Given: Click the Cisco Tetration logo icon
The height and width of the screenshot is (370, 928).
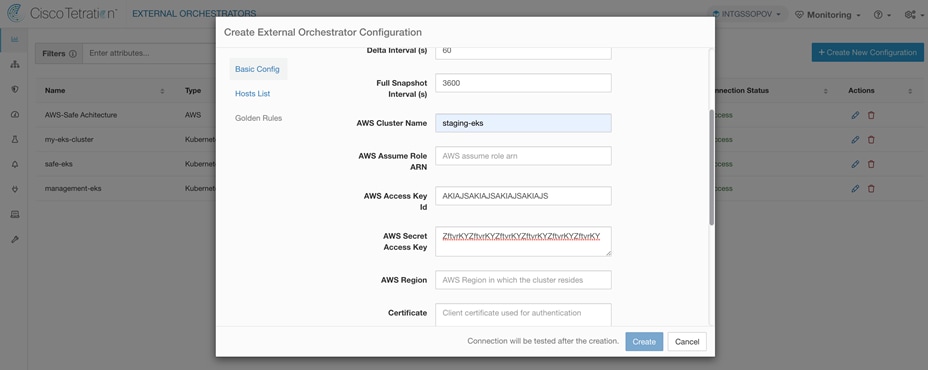Looking at the screenshot, I should [15, 13].
